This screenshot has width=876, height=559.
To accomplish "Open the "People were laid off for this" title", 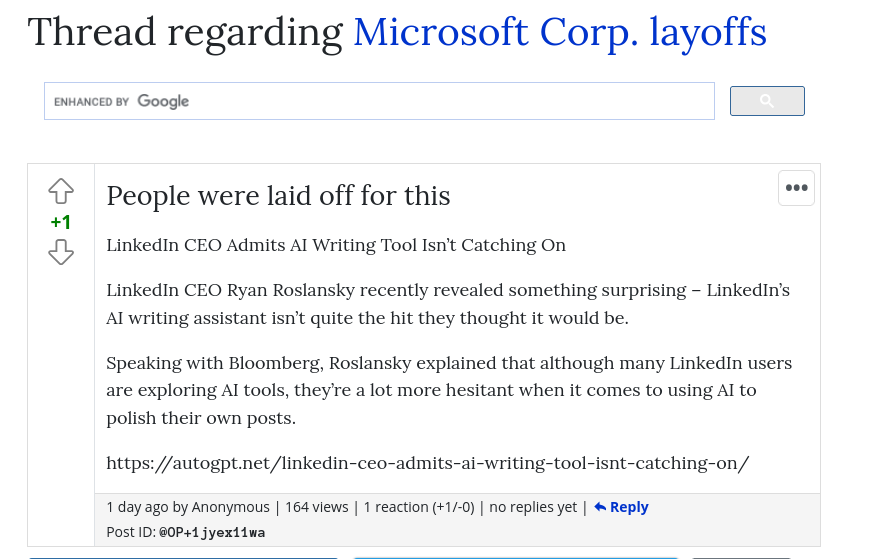I will click(x=278, y=195).
